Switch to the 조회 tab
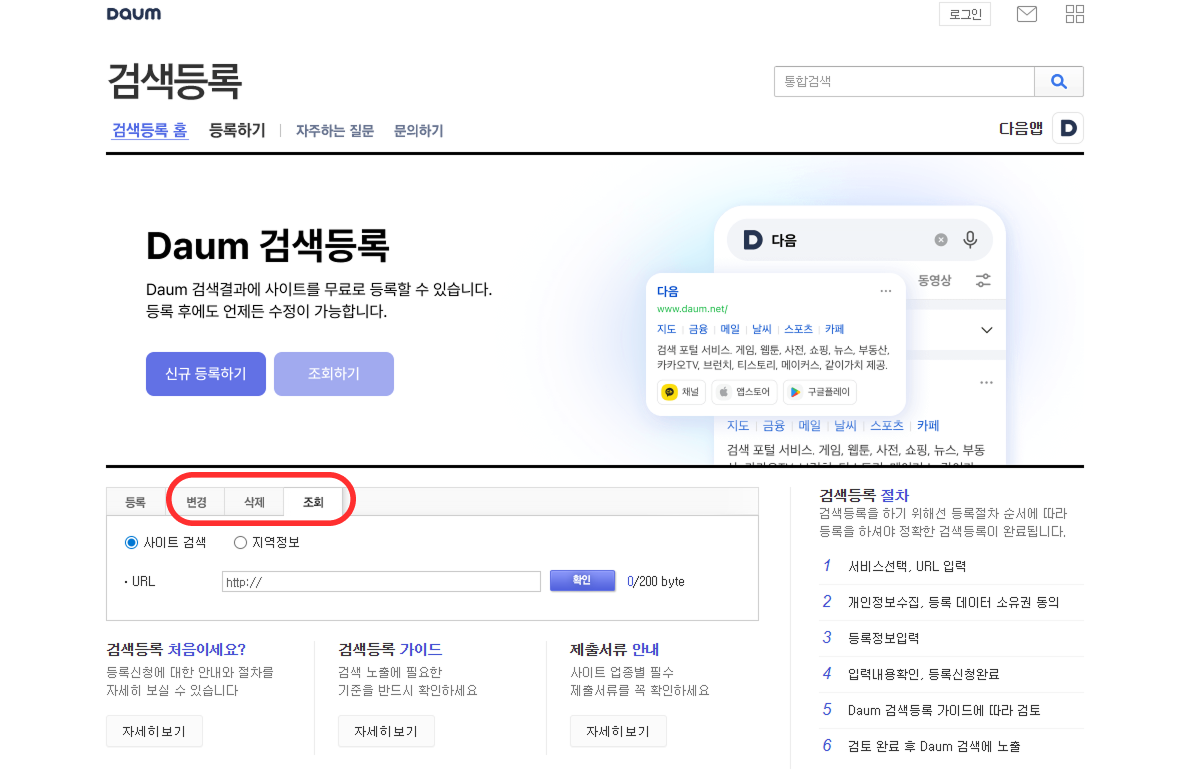Image resolution: width=1200 pixels, height=772 pixels. point(313,502)
